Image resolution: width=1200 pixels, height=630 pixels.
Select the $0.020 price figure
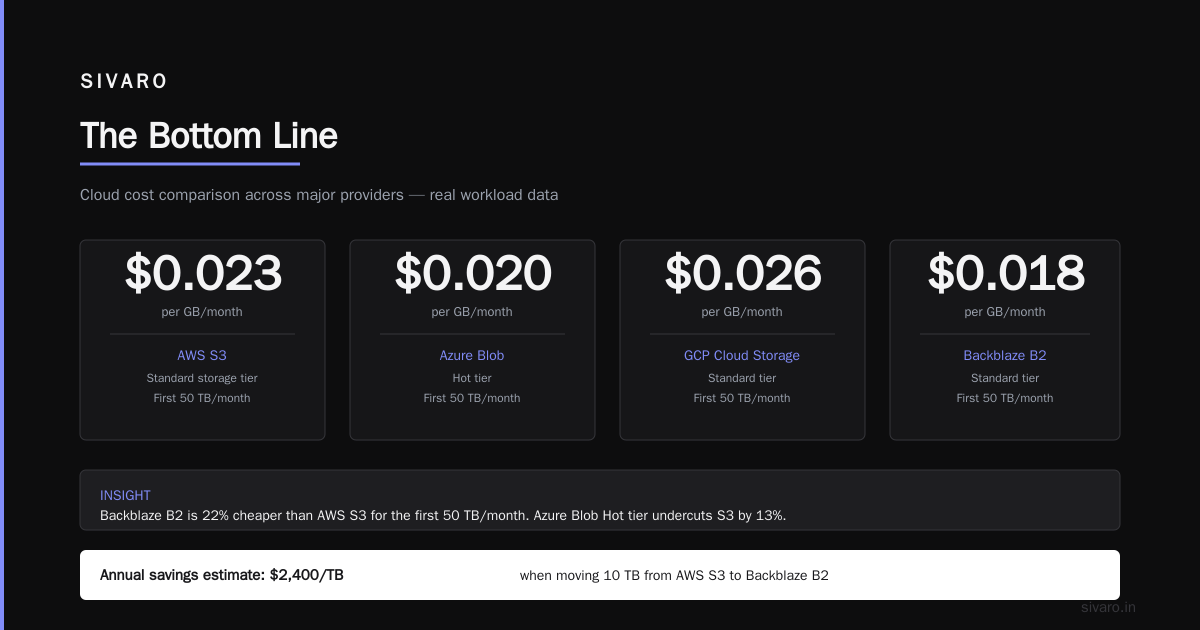point(473,273)
